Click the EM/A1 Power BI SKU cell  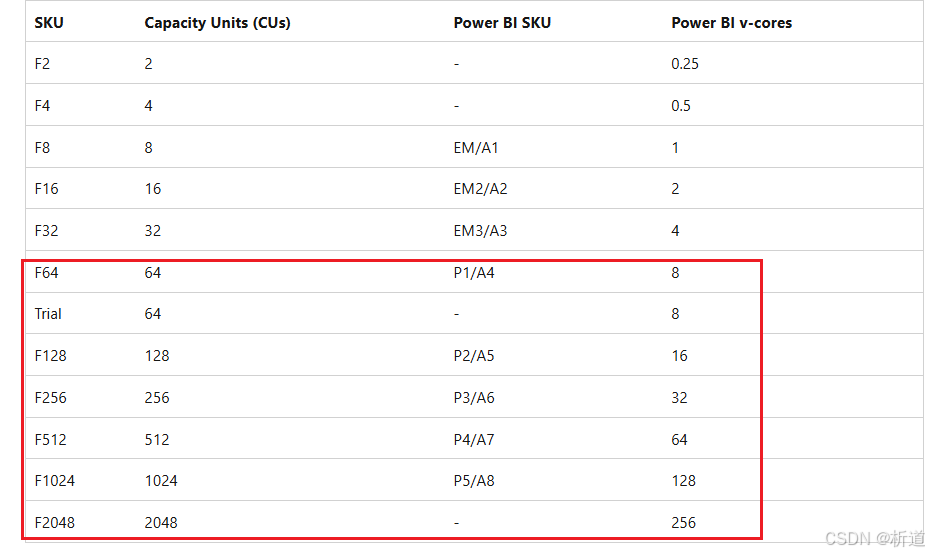click(476, 148)
